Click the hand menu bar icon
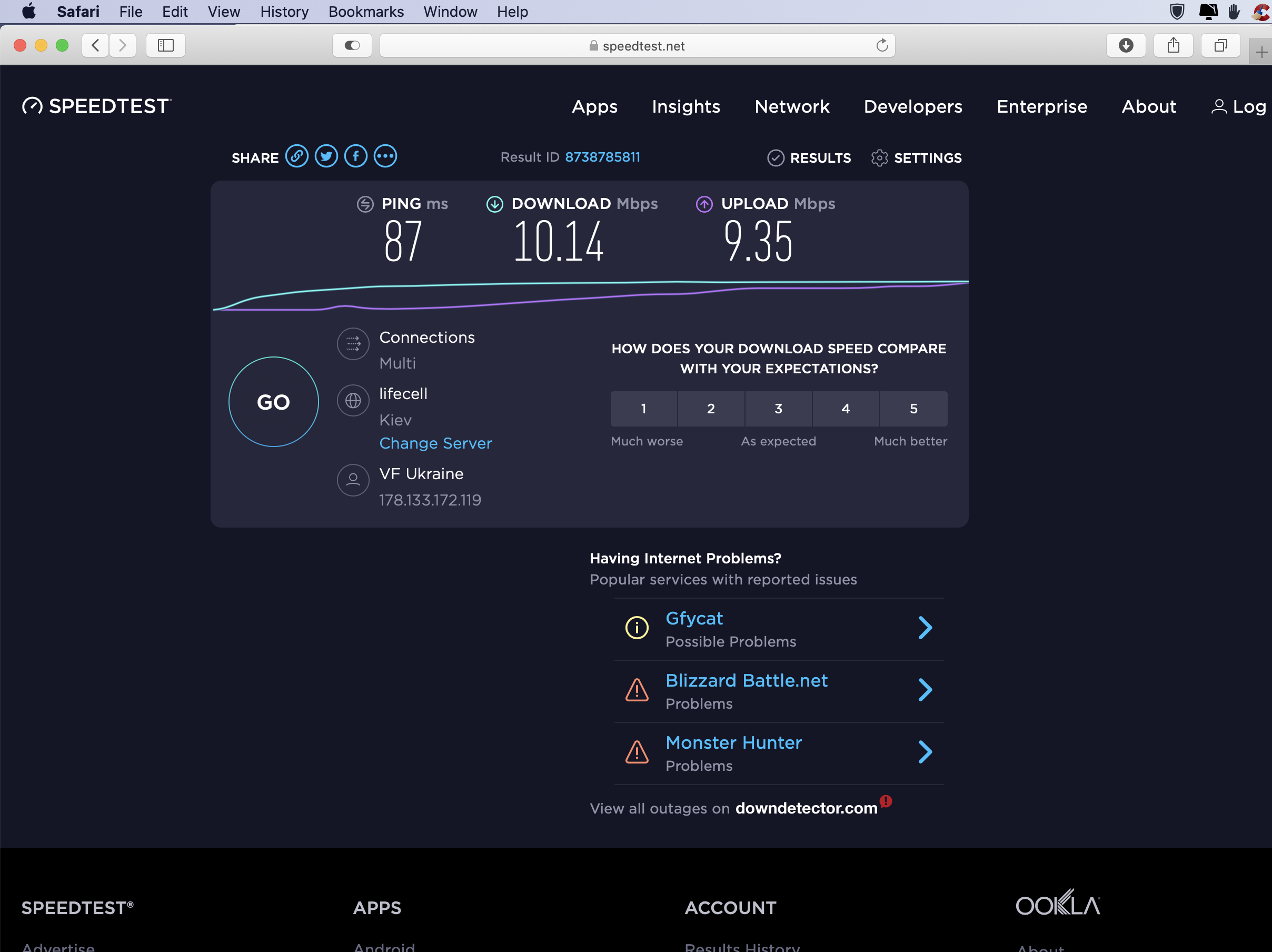 pyautogui.click(x=1234, y=12)
